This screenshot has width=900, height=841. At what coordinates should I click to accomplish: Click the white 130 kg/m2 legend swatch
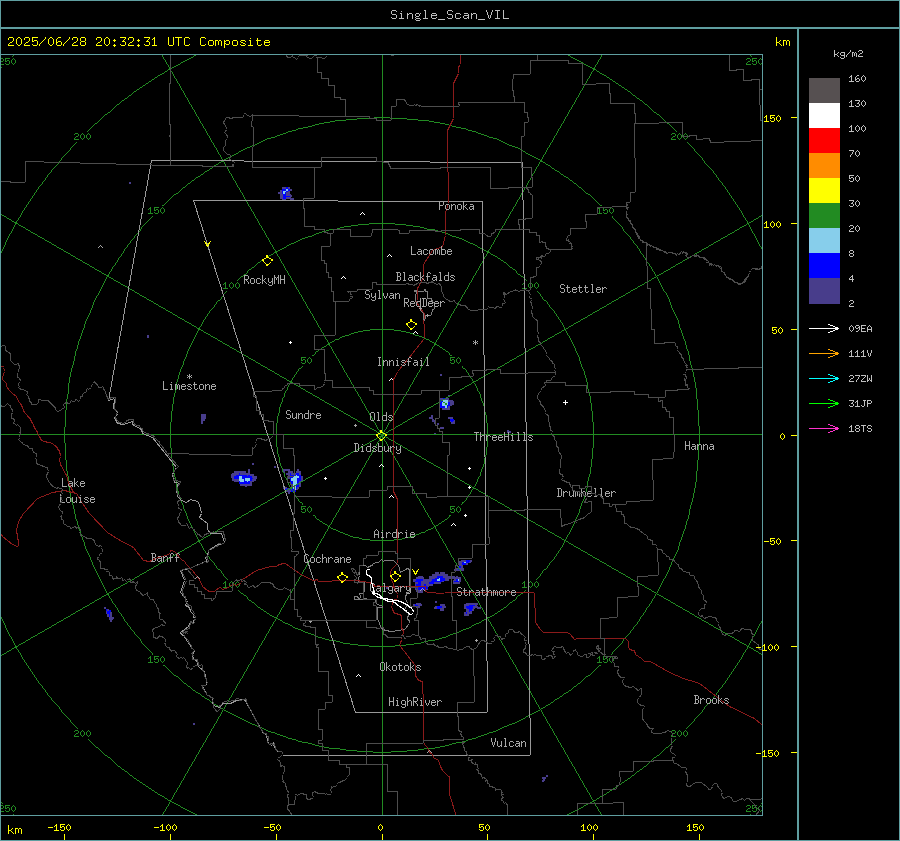click(x=824, y=116)
